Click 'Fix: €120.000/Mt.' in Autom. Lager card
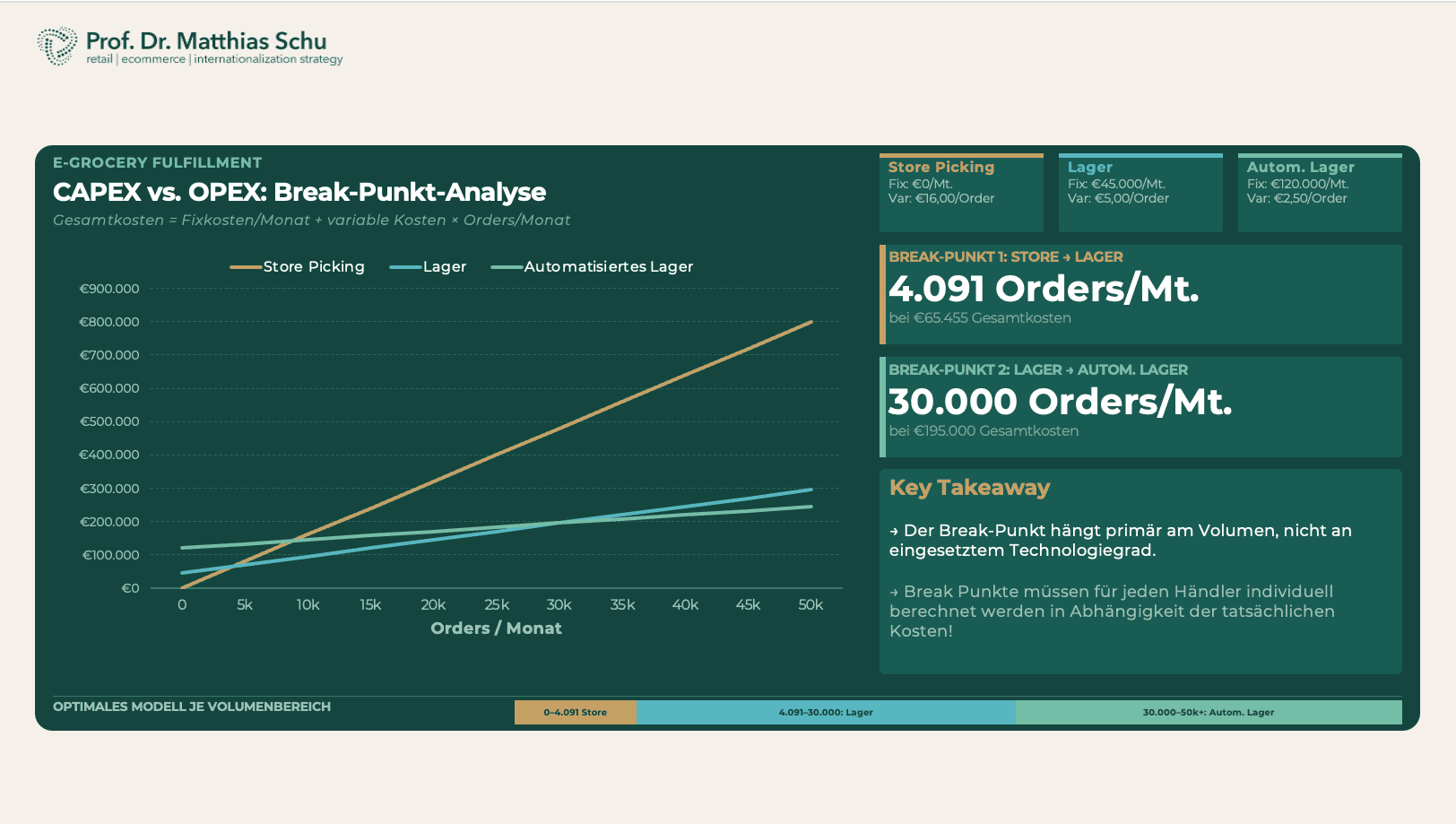Screen dimensions: 1456x824 click(x=1297, y=184)
